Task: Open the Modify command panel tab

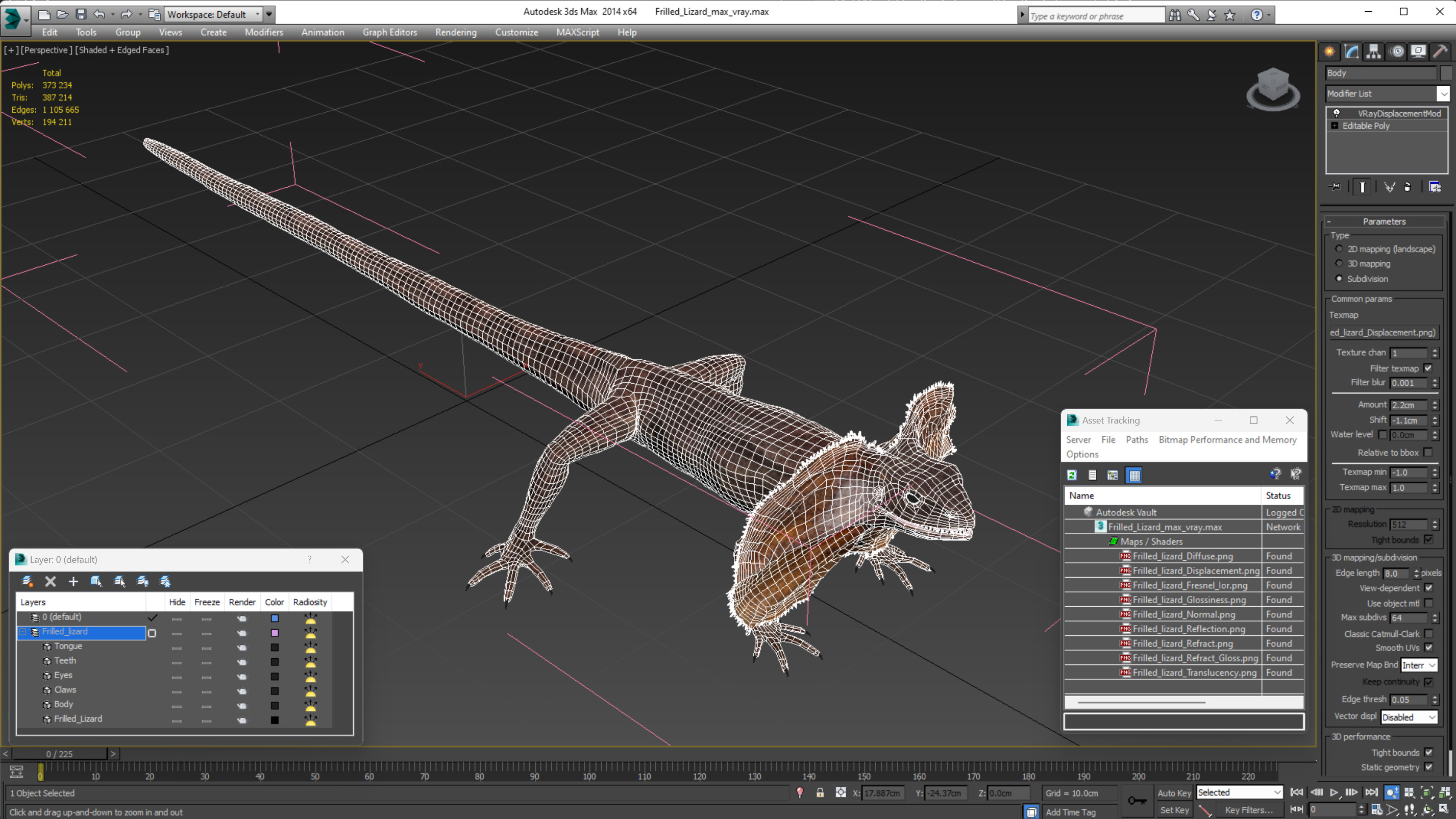Action: (1351, 52)
